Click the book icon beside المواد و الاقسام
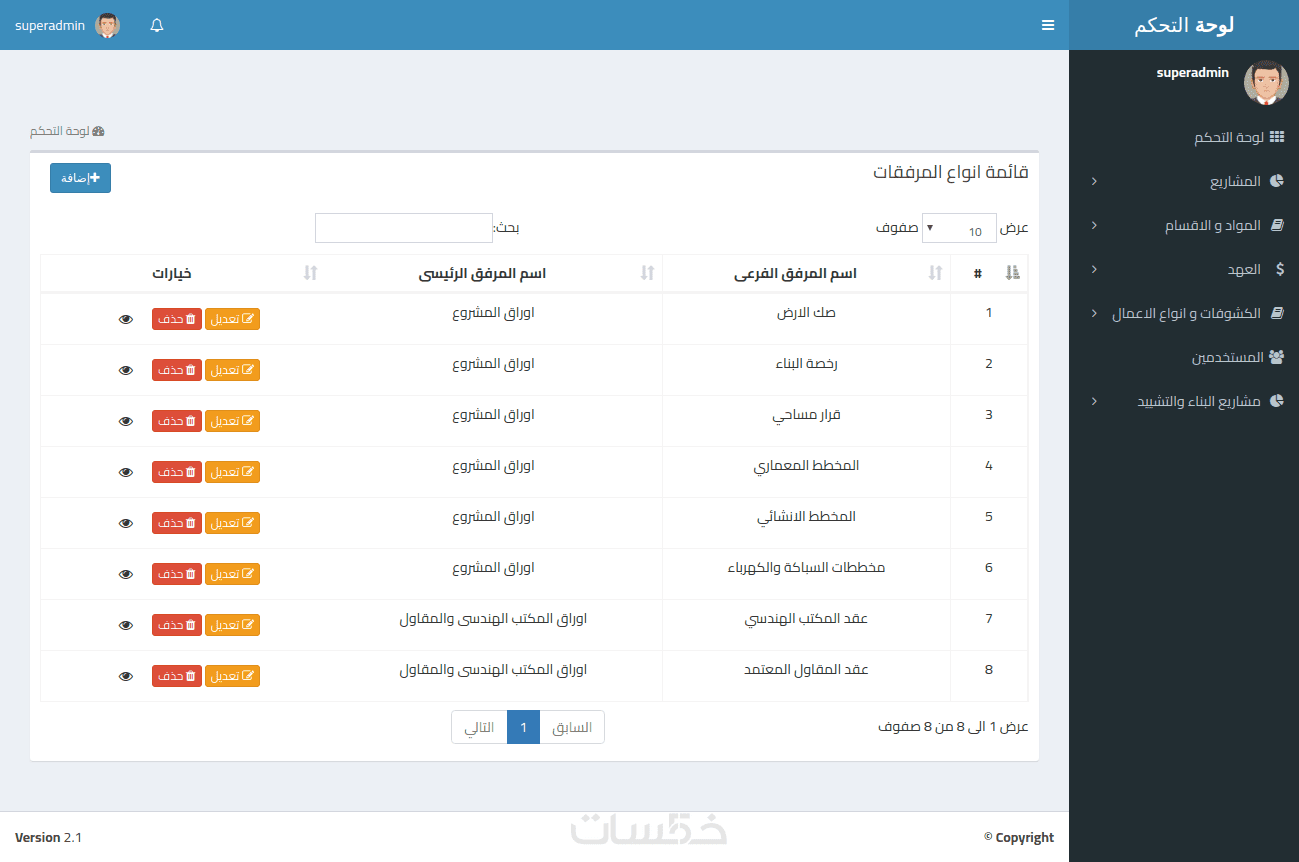The width and height of the screenshot is (1299, 862). pyautogui.click(x=1276, y=225)
